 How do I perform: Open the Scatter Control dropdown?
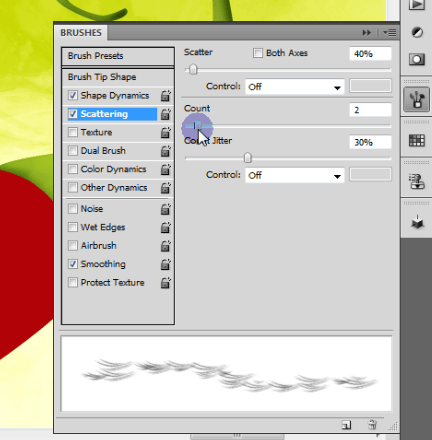295,87
